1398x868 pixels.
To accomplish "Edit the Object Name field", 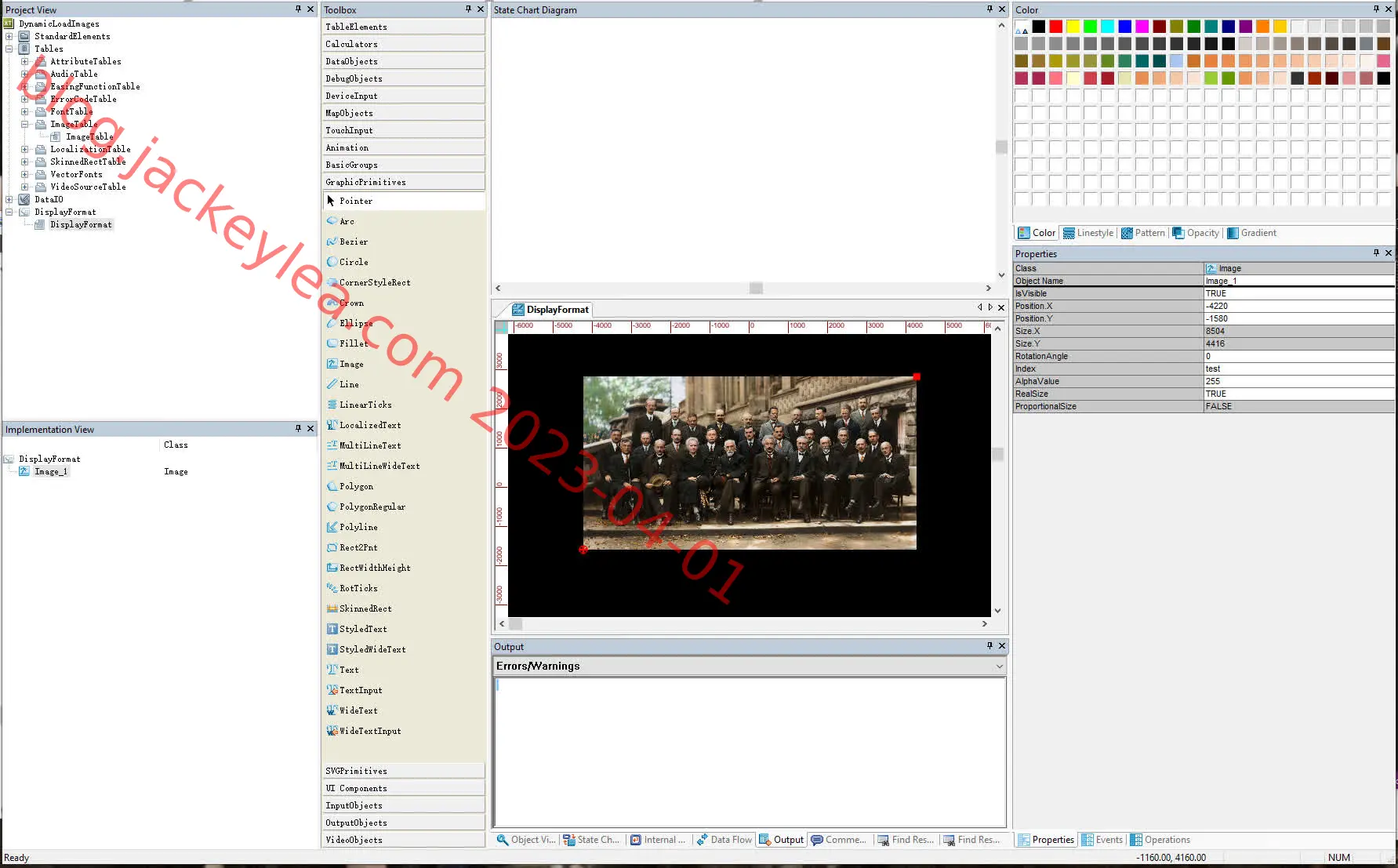I will tap(1299, 281).
